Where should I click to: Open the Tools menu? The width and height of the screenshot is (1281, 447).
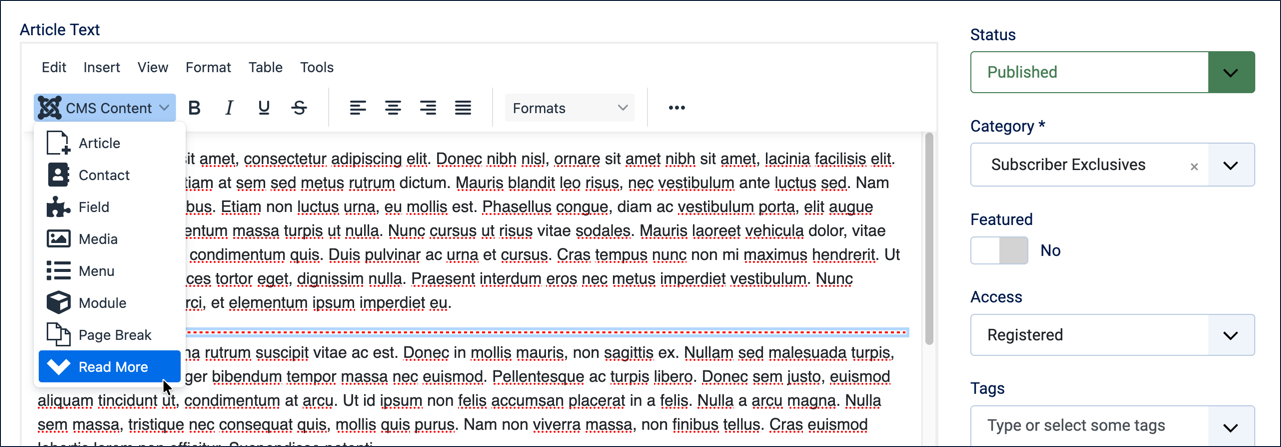click(x=317, y=67)
